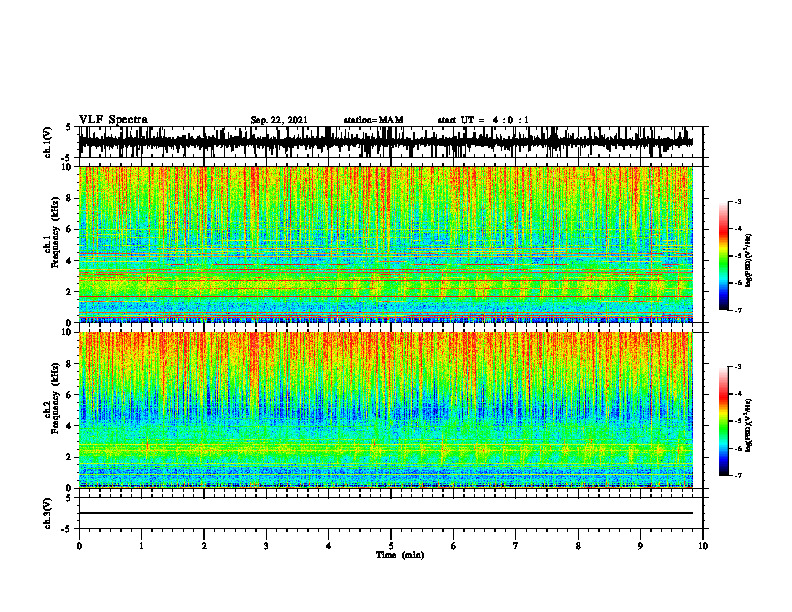792x612 pixels.
Task: Click the "-3" tick on ch.1 colorbar
Action: tap(737, 202)
